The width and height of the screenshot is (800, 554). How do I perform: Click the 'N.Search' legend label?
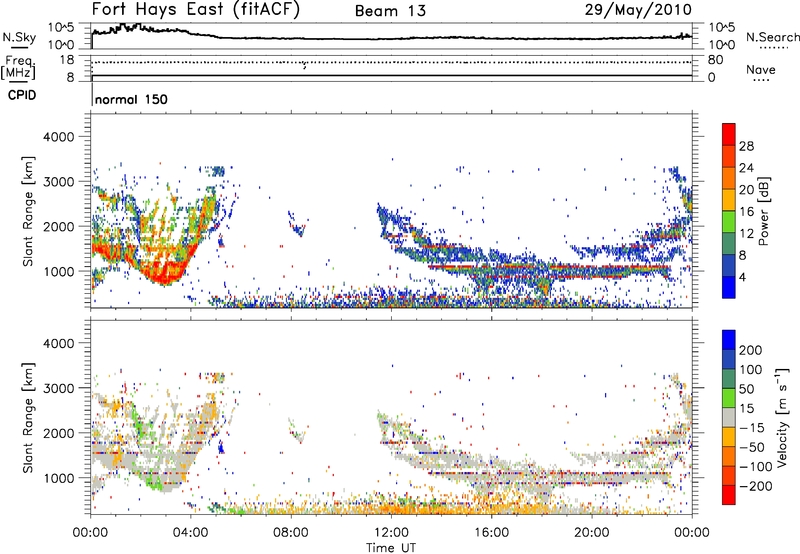pyautogui.click(x=773, y=37)
